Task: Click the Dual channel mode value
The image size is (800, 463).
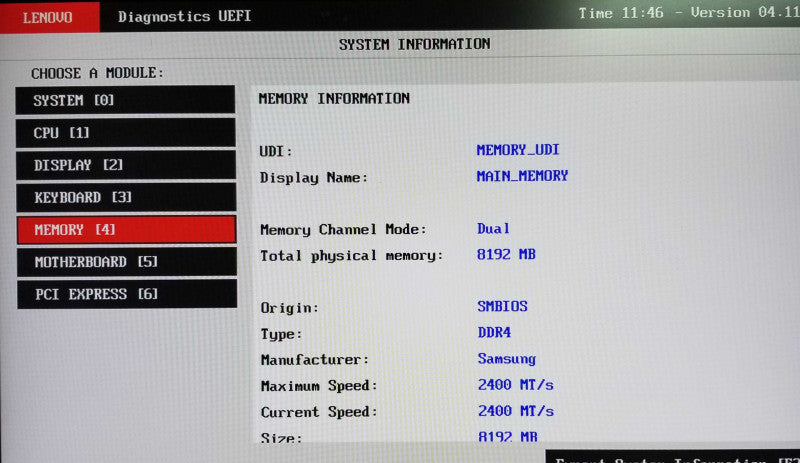Action: pyautogui.click(x=493, y=229)
